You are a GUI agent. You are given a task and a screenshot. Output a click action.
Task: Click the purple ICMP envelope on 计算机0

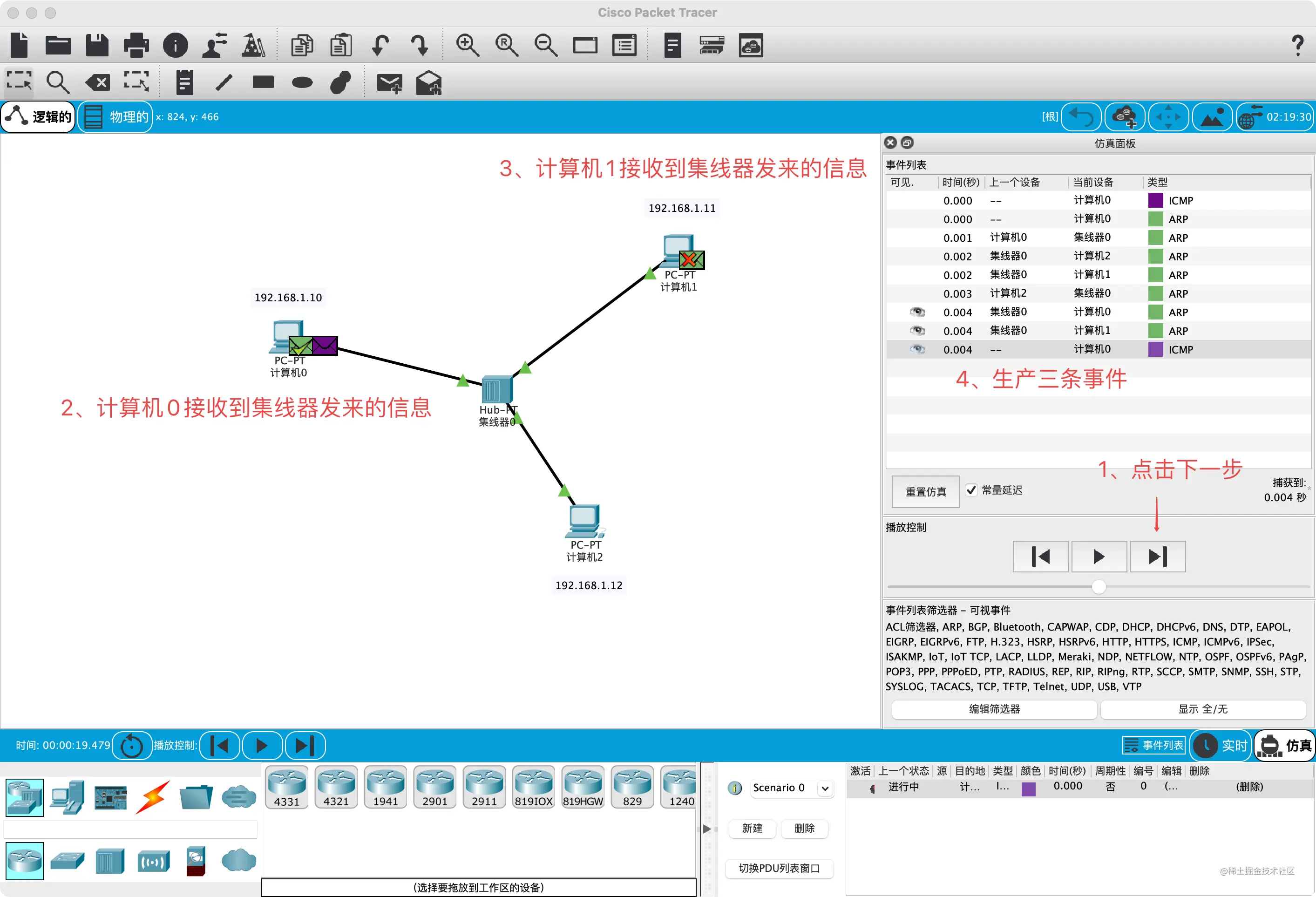pos(325,346)
